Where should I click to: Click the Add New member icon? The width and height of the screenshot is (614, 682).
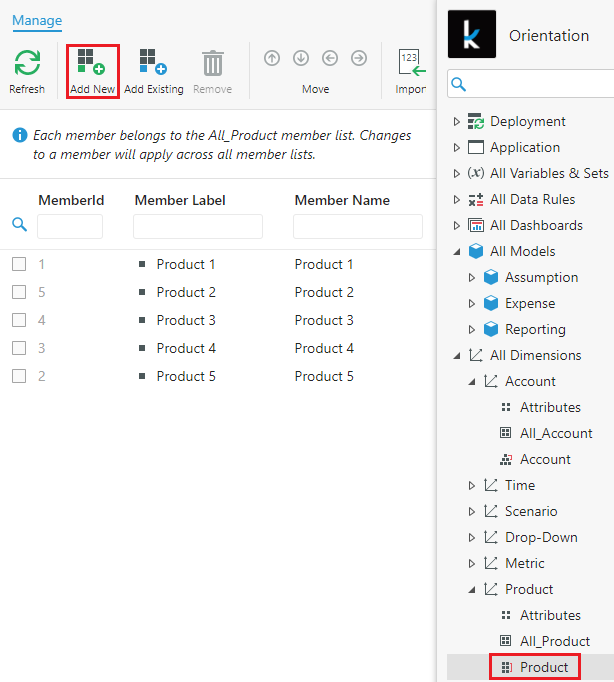[91, 61]
